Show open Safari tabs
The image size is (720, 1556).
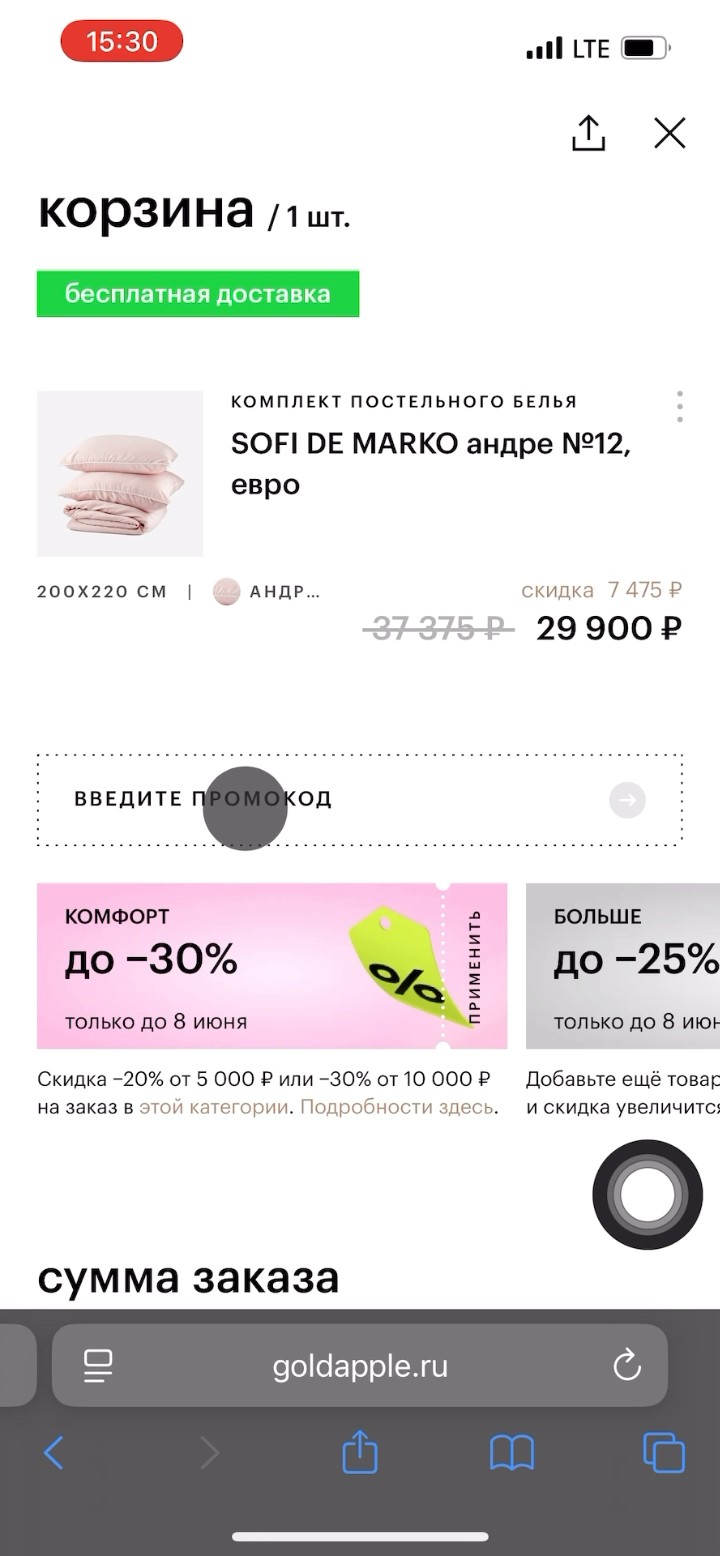tap(664, 1452)
